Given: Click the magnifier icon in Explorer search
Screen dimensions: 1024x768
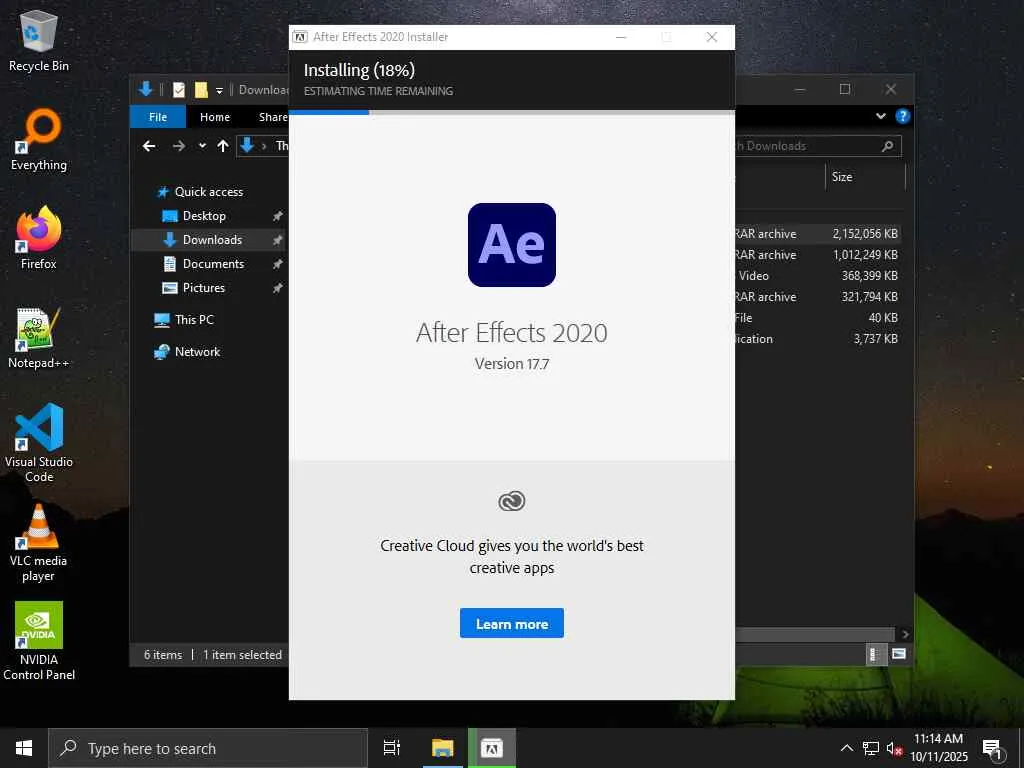Looking at the screenshot, I should point(888,146).
